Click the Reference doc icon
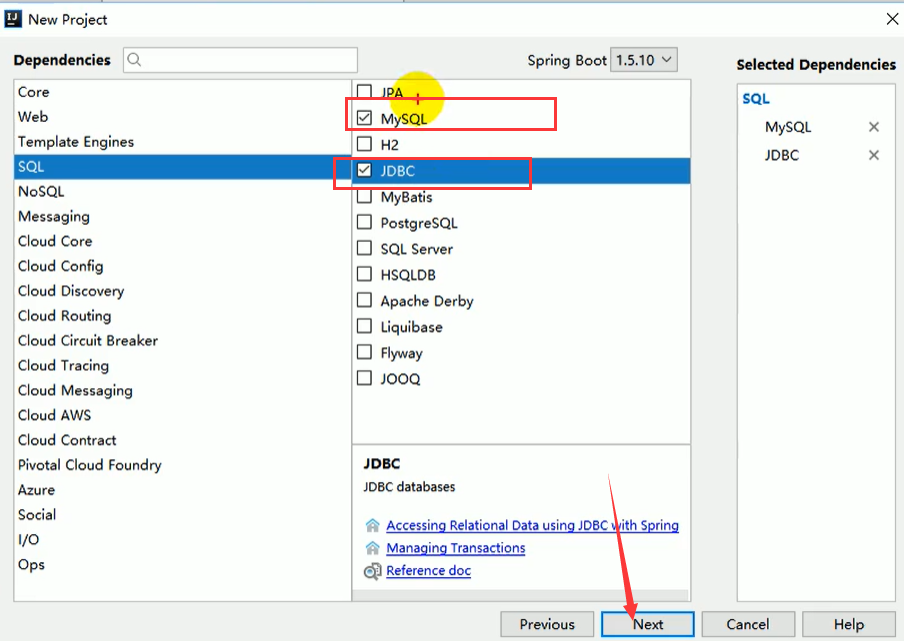This screenshot has height=641, width=904. point(372,571)
